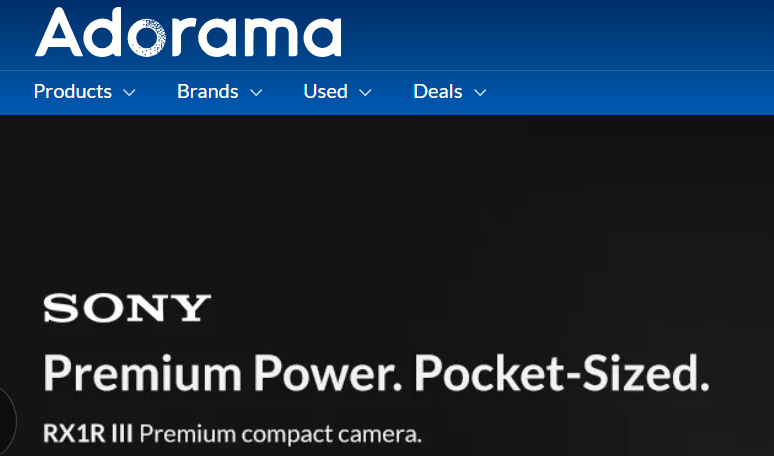
Task: Expand the chevron beside Used
Action: [365, 92]
